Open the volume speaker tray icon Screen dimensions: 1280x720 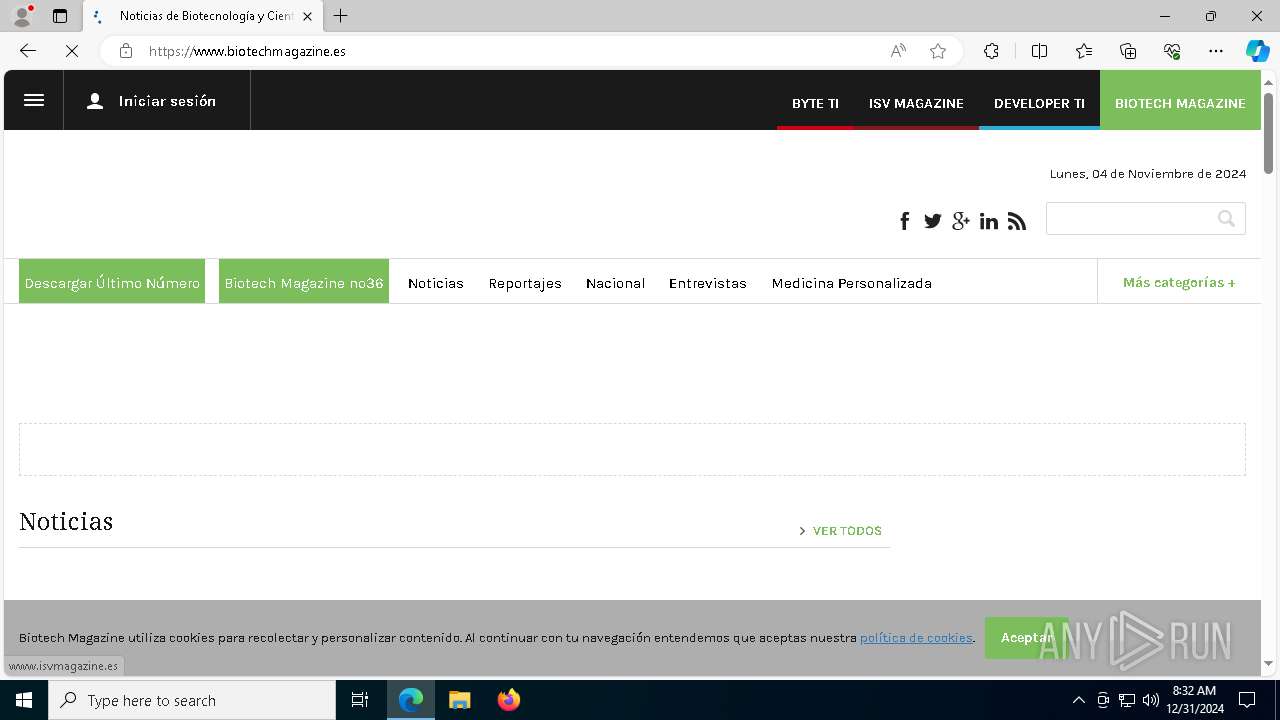click(x=1151, y=700)
